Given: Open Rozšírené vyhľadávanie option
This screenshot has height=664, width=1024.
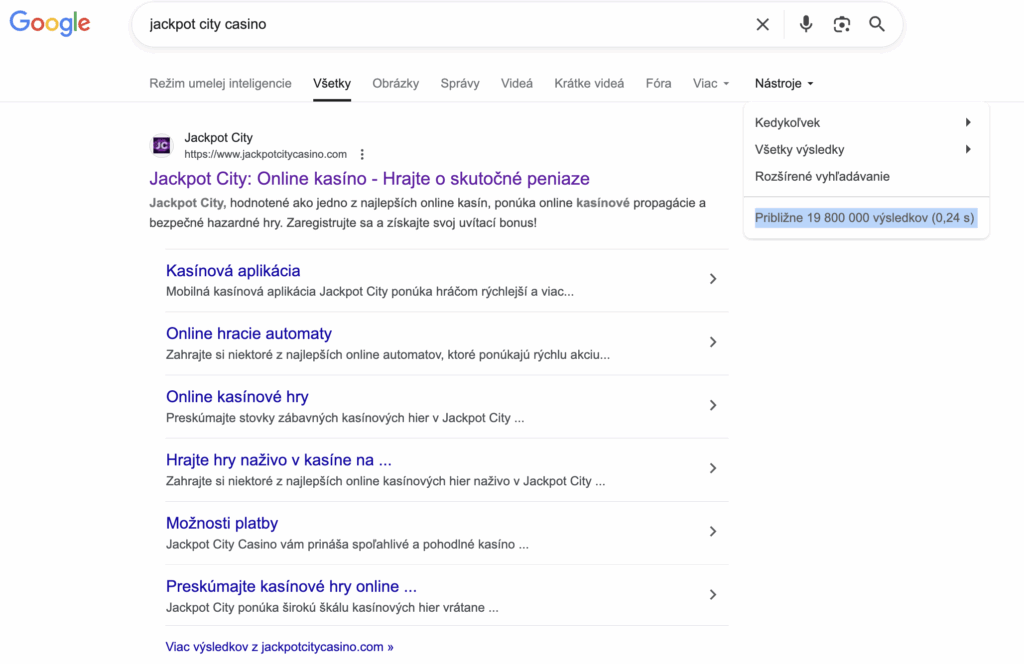Looking at the screenshot, I should click(x=822, y=176).
